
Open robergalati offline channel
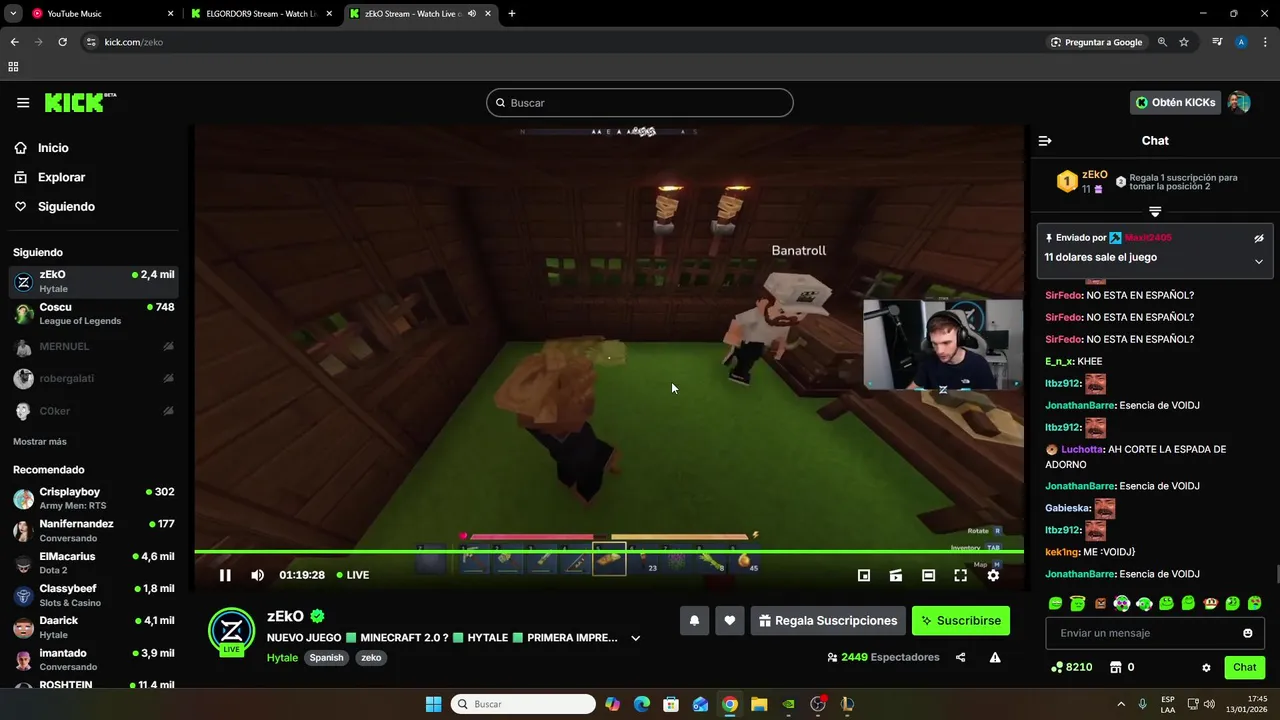point(94,379)
